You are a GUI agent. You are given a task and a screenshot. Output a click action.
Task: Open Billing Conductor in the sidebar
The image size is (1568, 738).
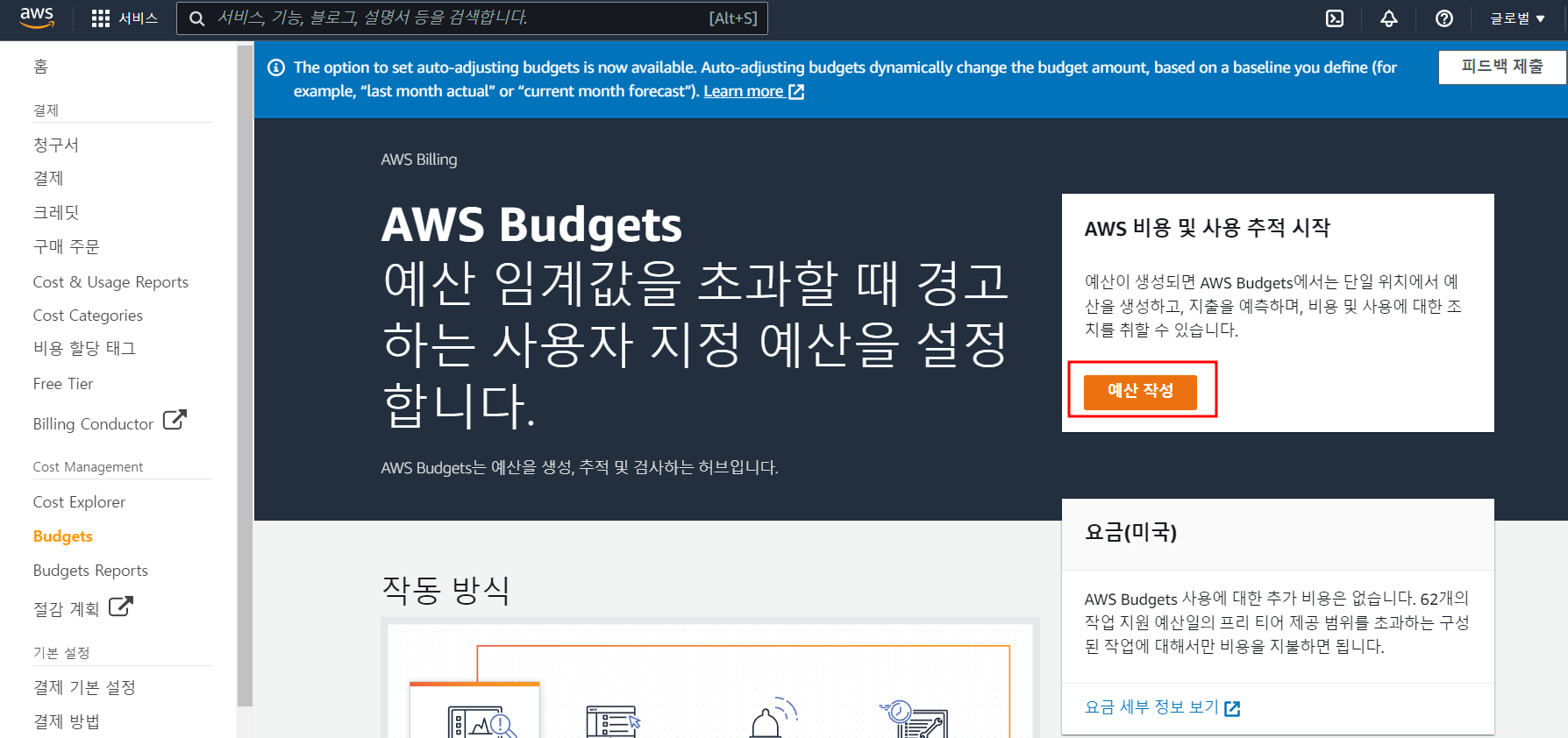(x=93, y=424)
